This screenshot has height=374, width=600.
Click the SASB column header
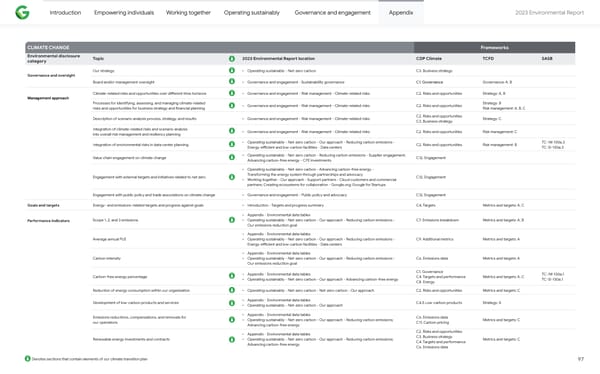tap(547, 59)
